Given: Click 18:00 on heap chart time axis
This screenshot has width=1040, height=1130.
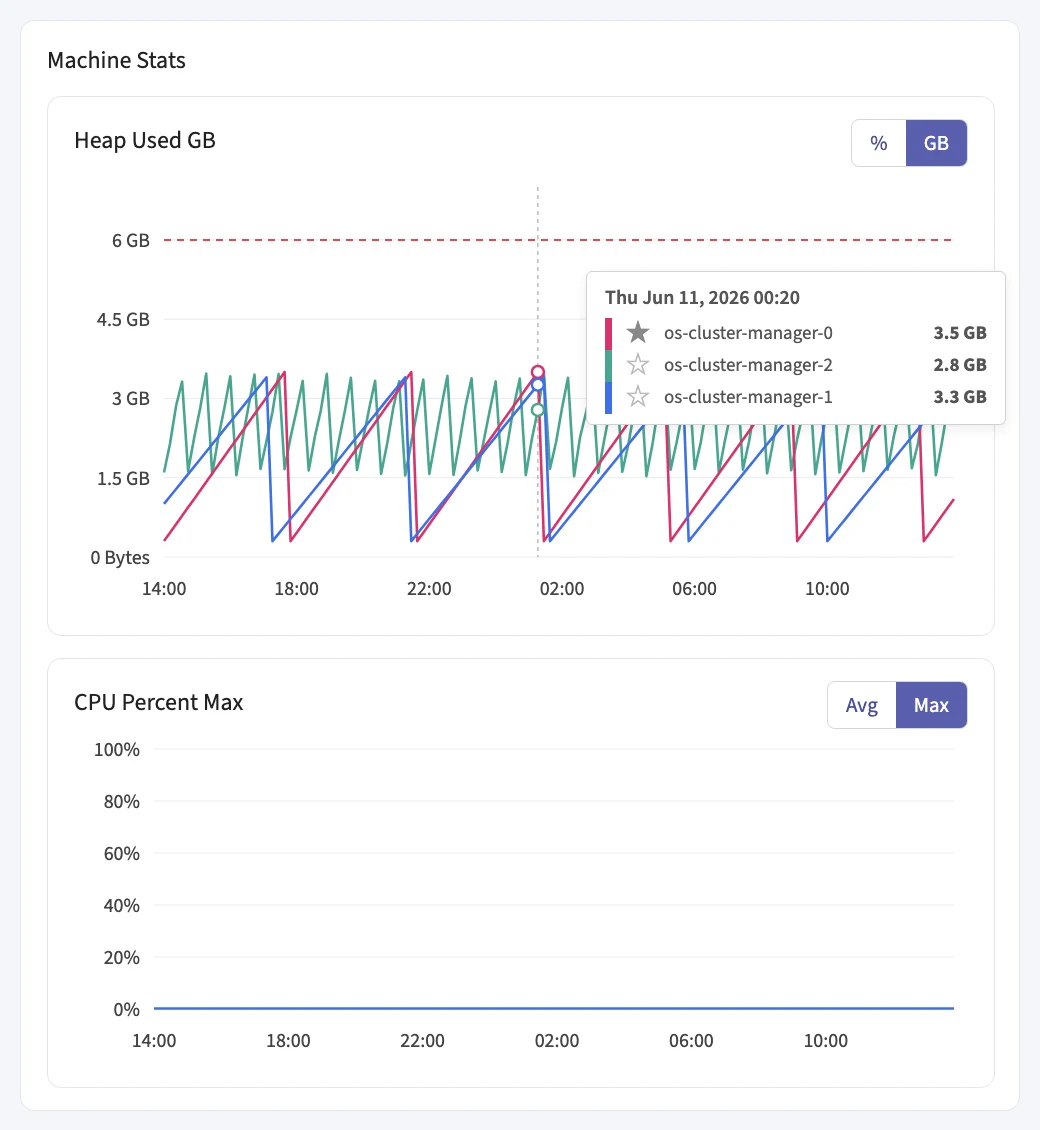Looking at the screenshot, I should tap(296, 589).
